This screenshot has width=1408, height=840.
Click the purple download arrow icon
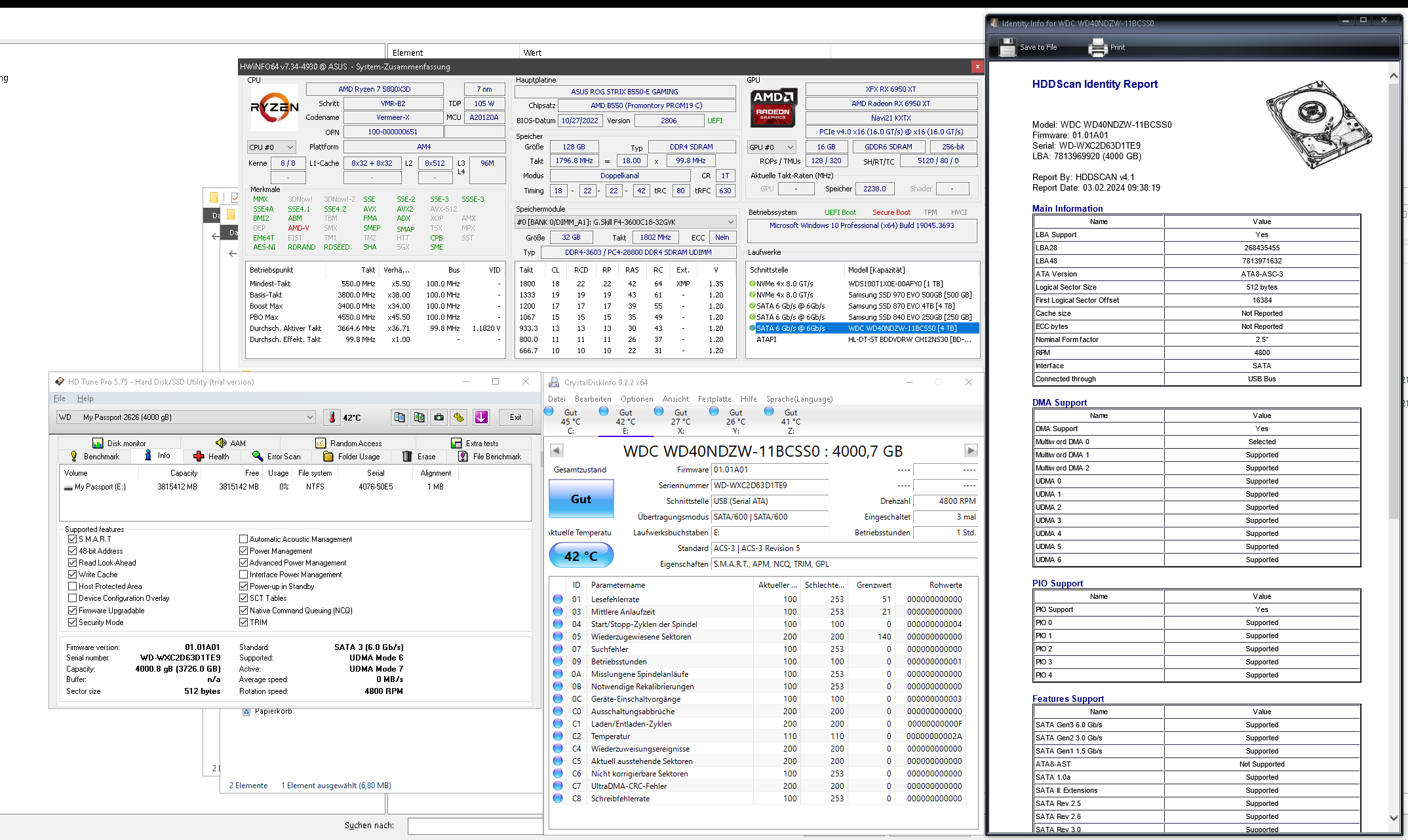click(482, 417)
